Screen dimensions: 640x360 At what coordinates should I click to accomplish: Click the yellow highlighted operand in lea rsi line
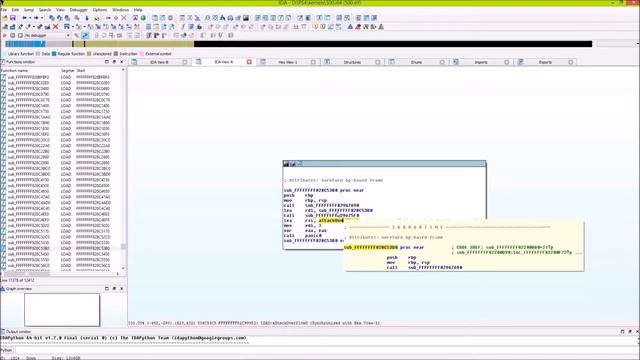point(331,220)
